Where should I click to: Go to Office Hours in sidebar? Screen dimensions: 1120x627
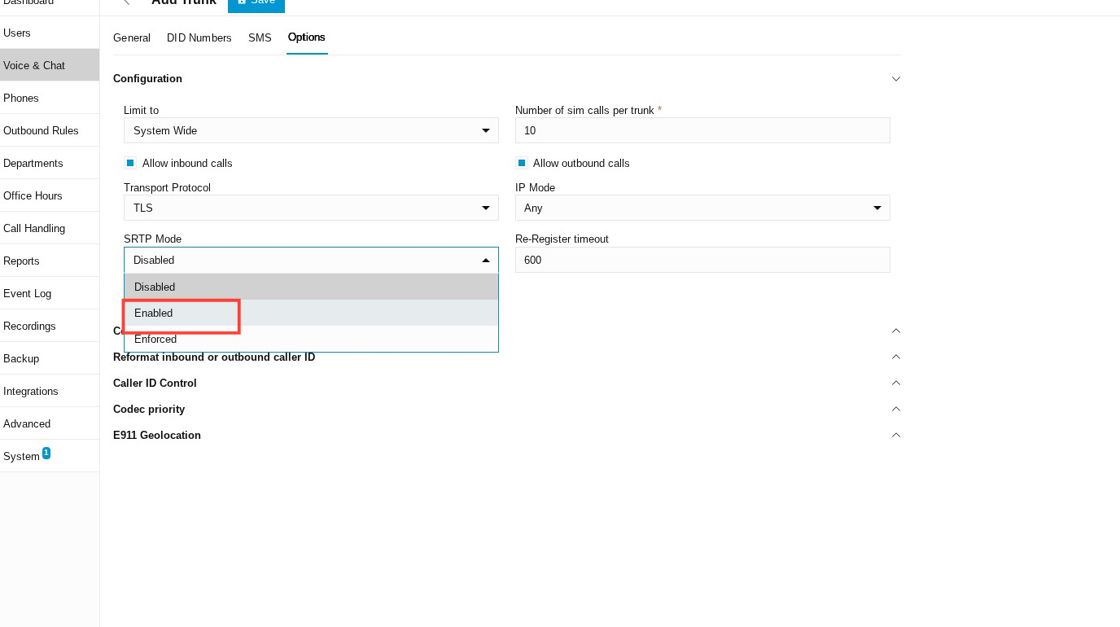click(49, 196)
